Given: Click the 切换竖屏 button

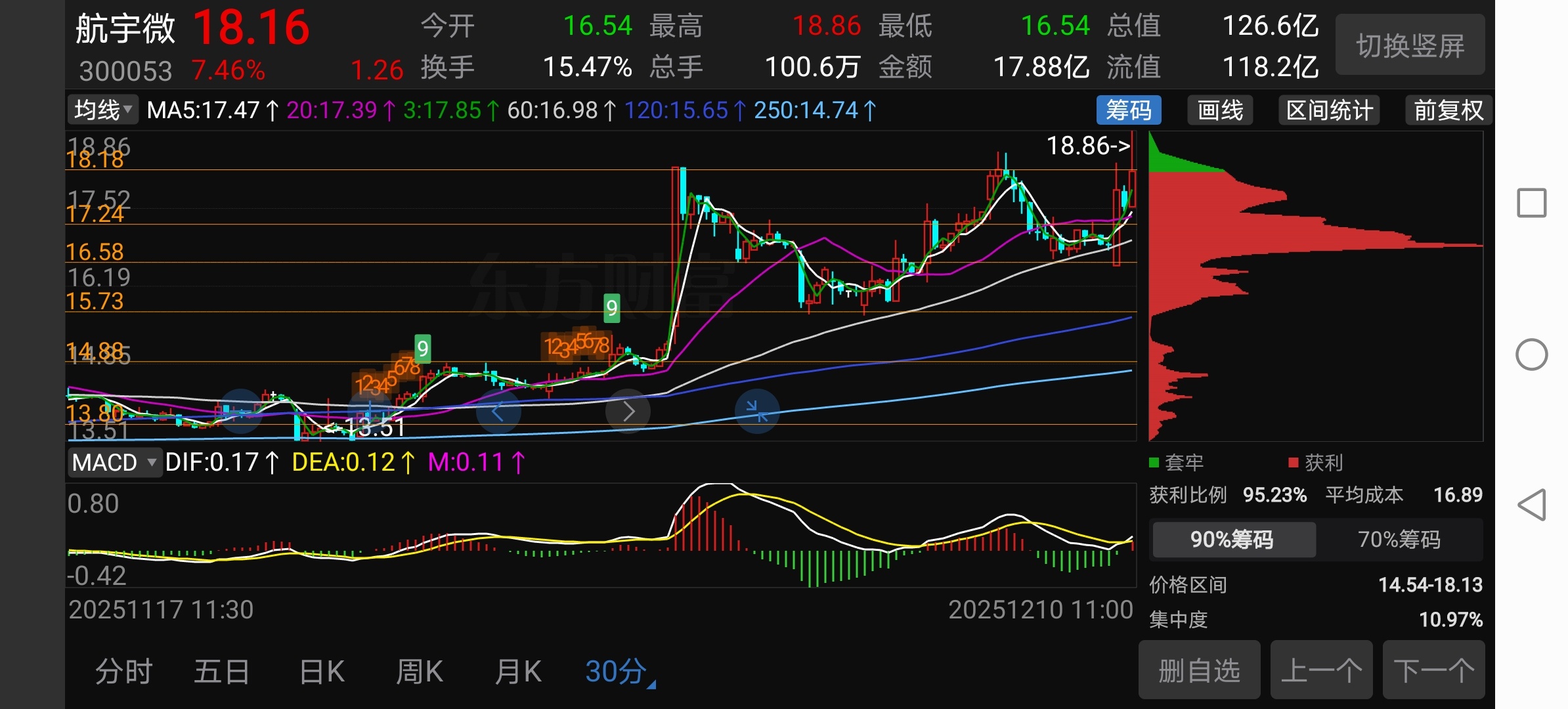Looking at the screenshot, I should point(1410,46).
